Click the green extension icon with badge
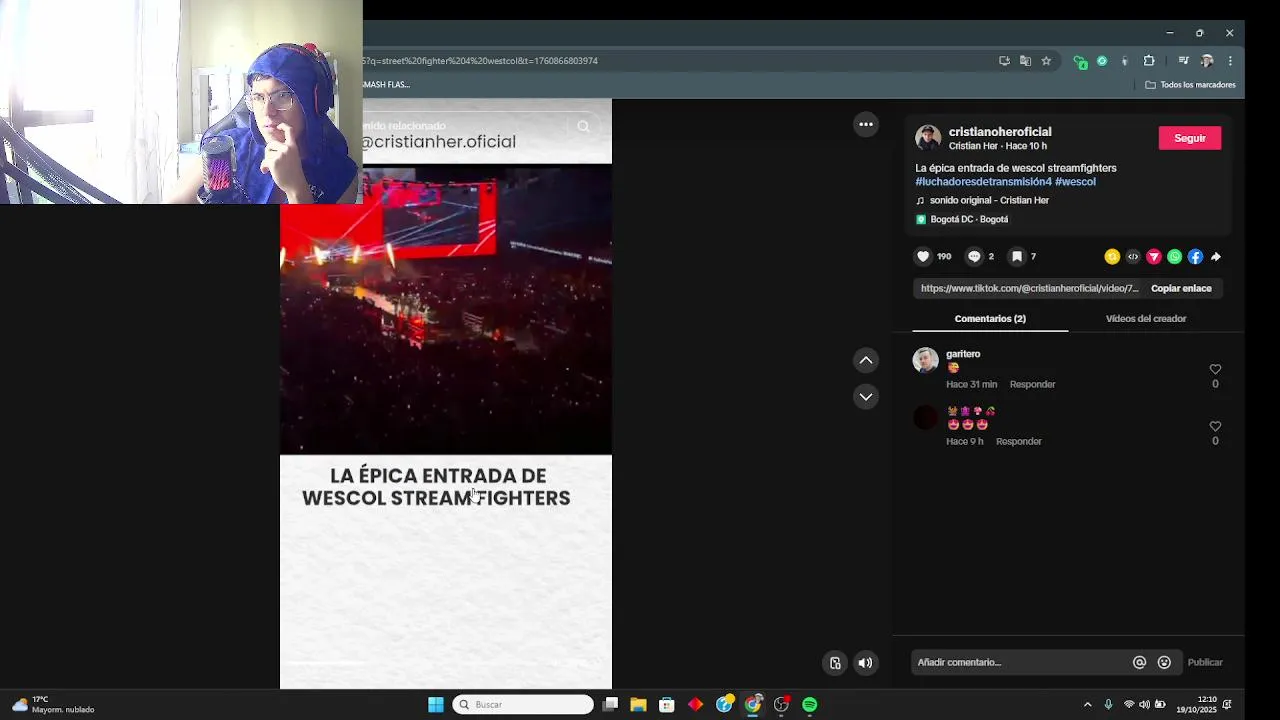The width and height of the screenshot is (1280, 720). coord(1080,61)
